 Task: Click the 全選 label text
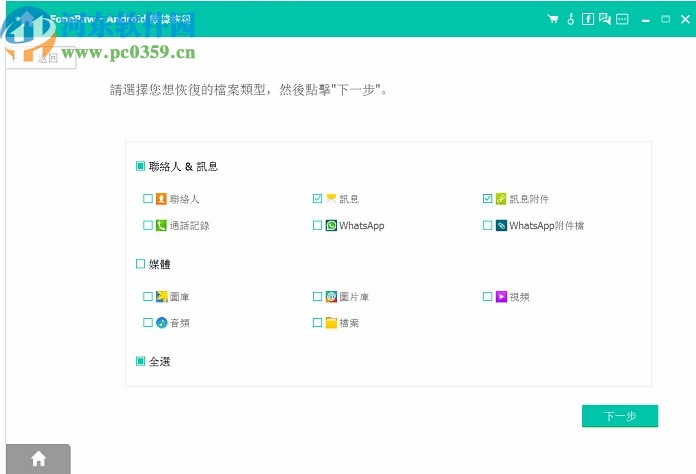click(x=159, y=362)
